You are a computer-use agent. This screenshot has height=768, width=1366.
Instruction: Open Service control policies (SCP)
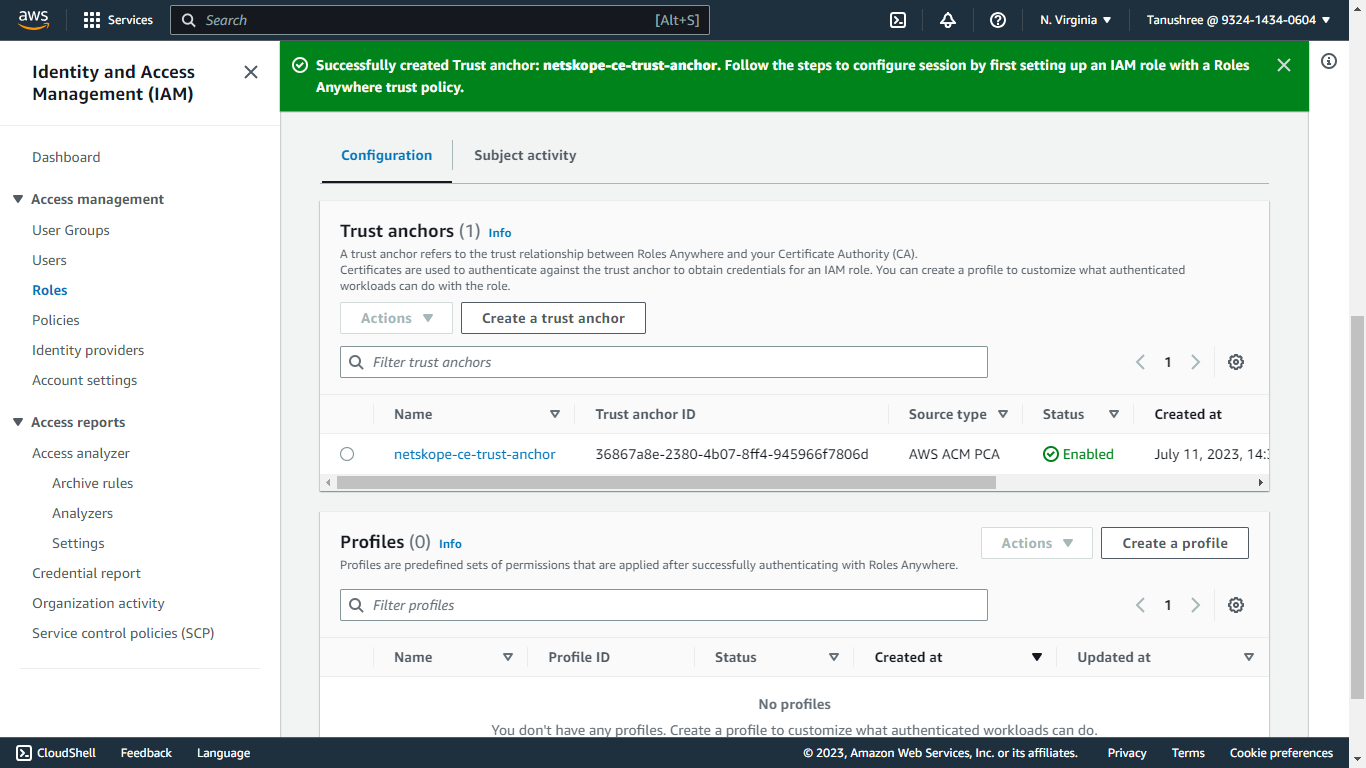click(x=123, y=633)
